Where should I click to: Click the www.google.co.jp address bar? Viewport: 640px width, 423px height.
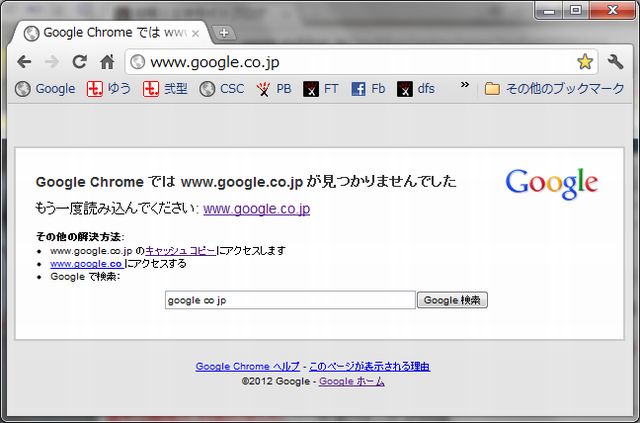359,62
